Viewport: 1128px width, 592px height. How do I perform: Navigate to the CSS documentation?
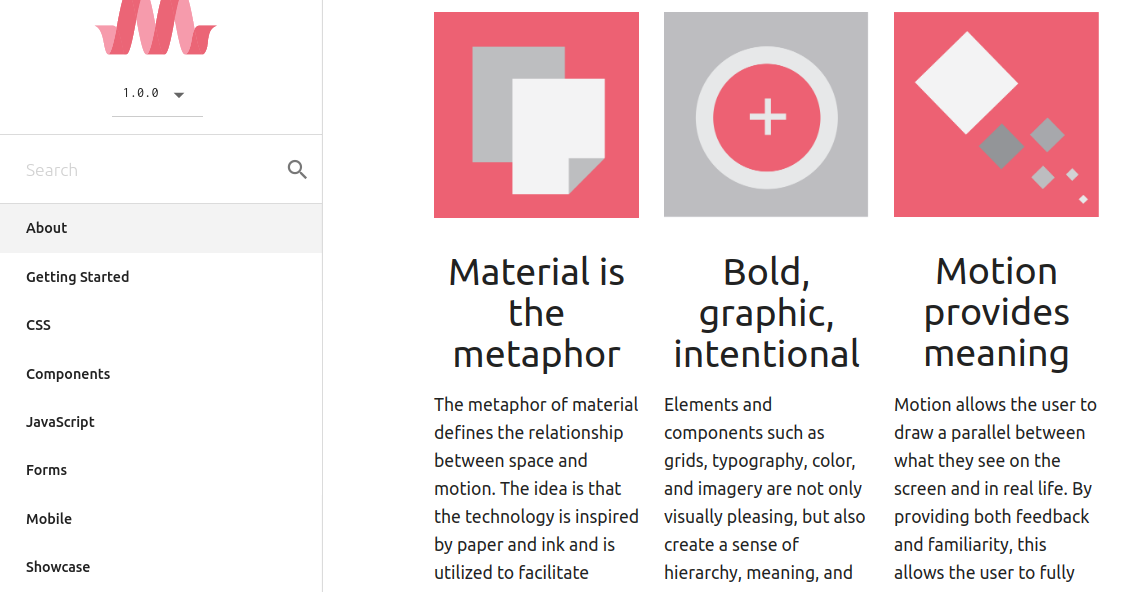click(38, 324)
